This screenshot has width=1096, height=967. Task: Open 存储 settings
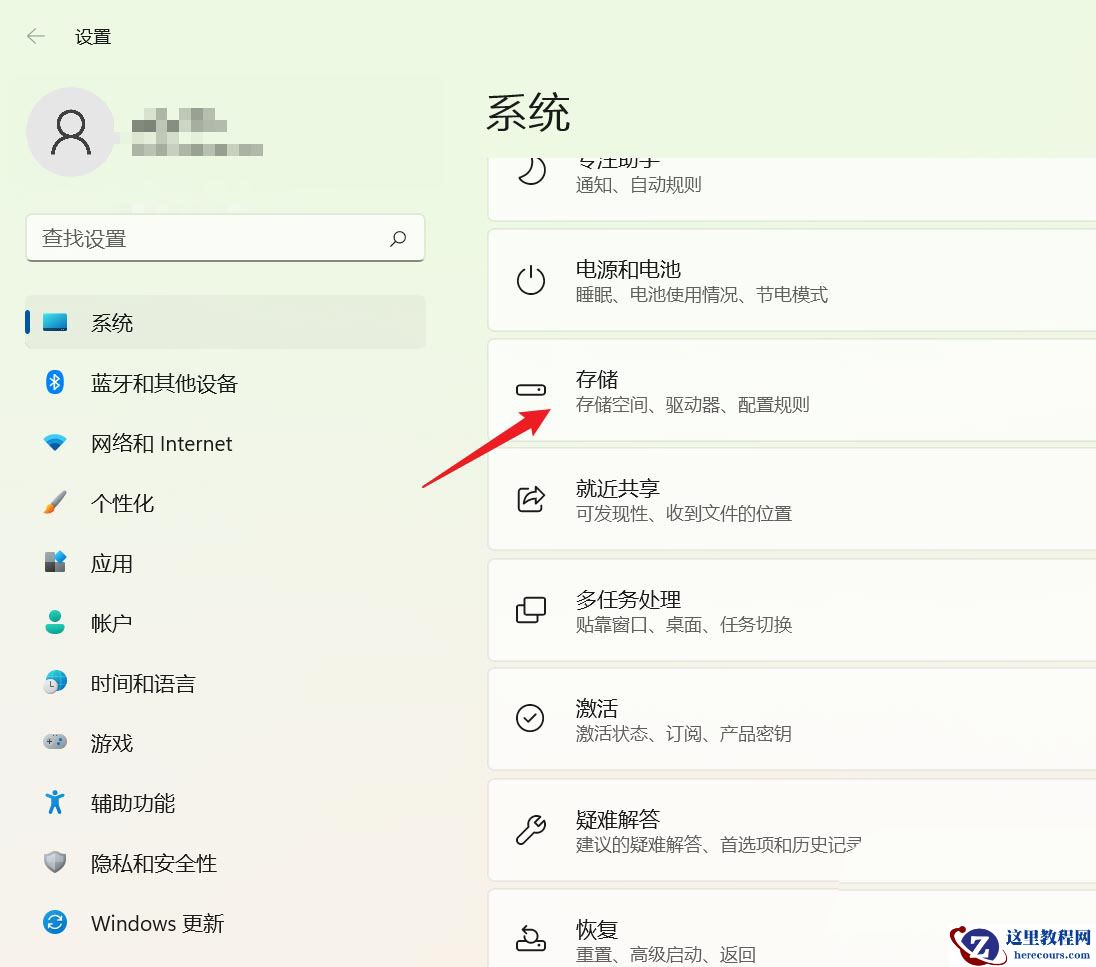click(x=700, y=390)
